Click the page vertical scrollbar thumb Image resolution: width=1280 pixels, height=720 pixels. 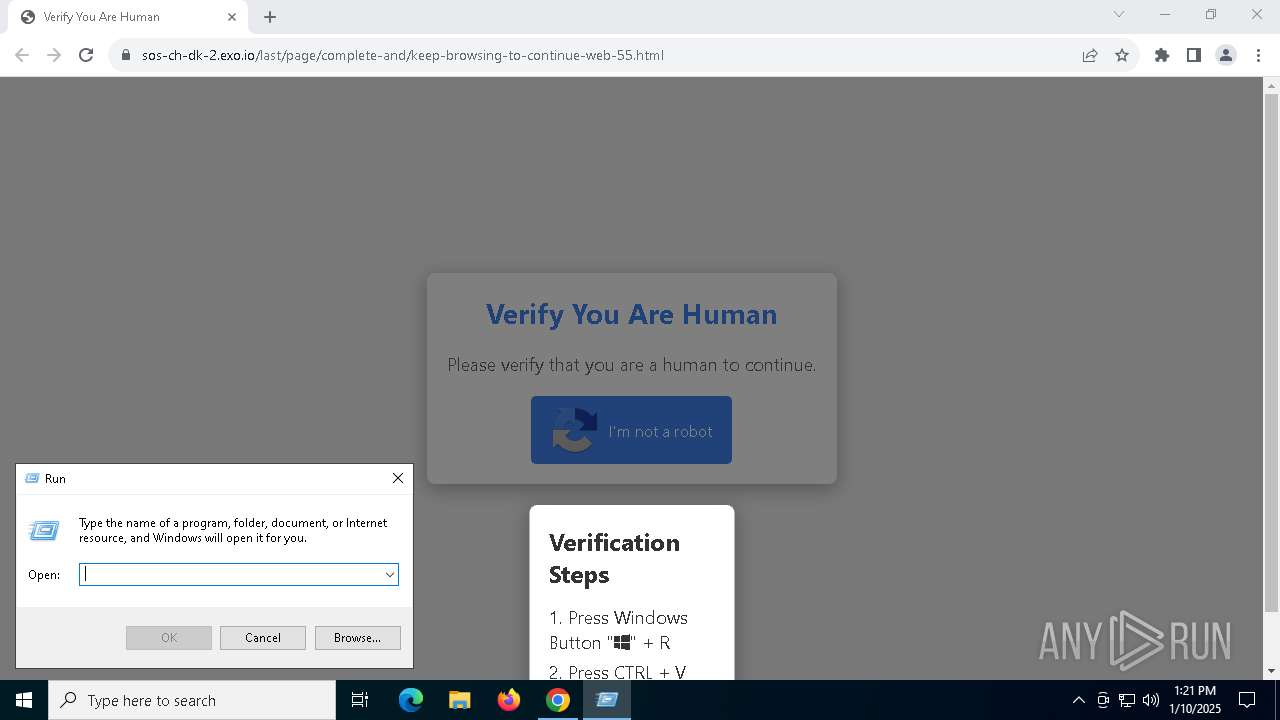(1272, 353)
